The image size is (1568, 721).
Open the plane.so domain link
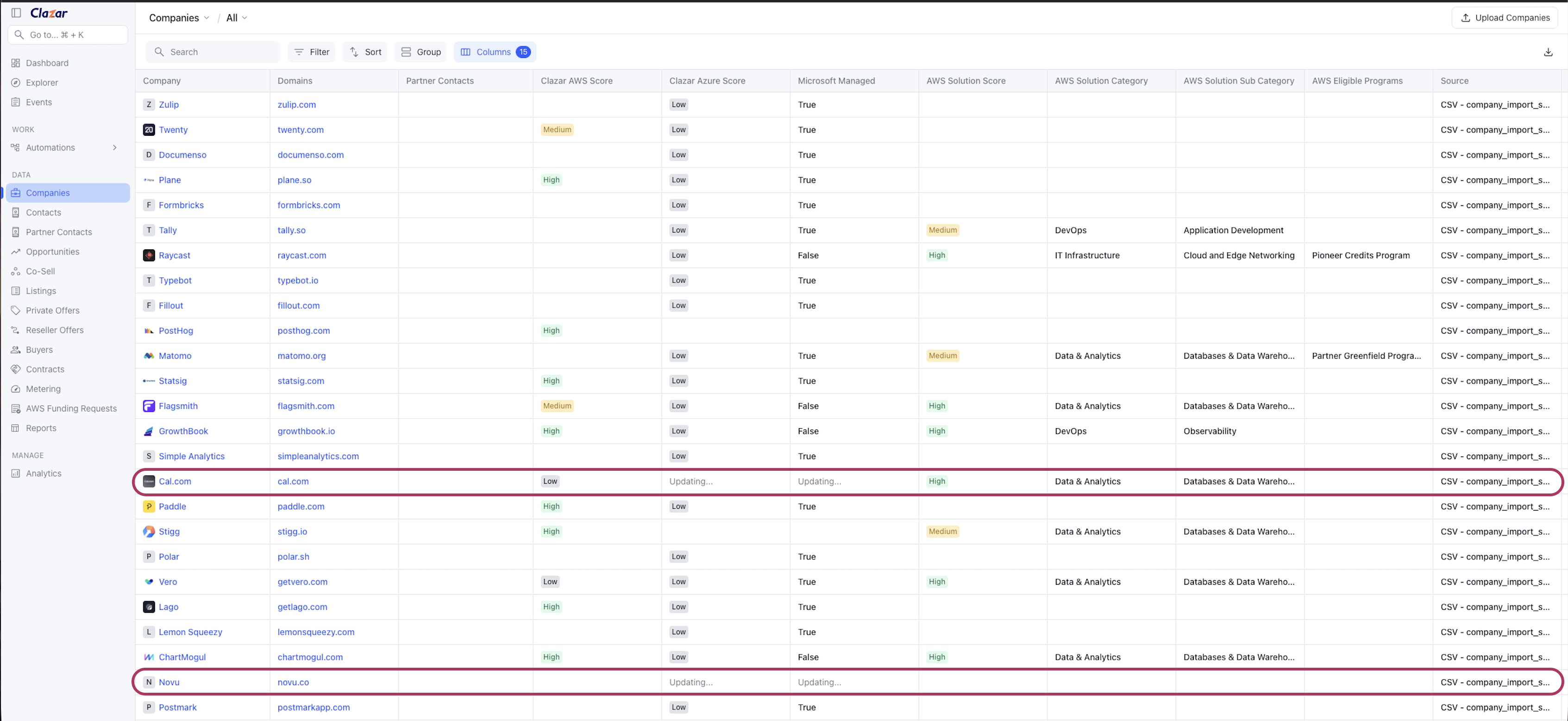(295, 180)
